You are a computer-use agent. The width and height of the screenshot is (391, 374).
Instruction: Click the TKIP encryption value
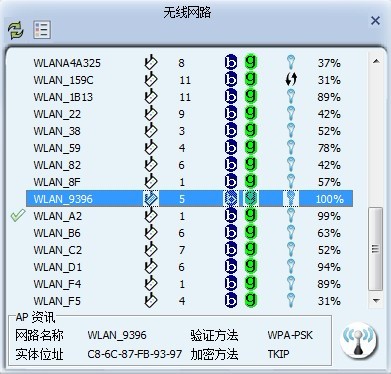point(278,354)
